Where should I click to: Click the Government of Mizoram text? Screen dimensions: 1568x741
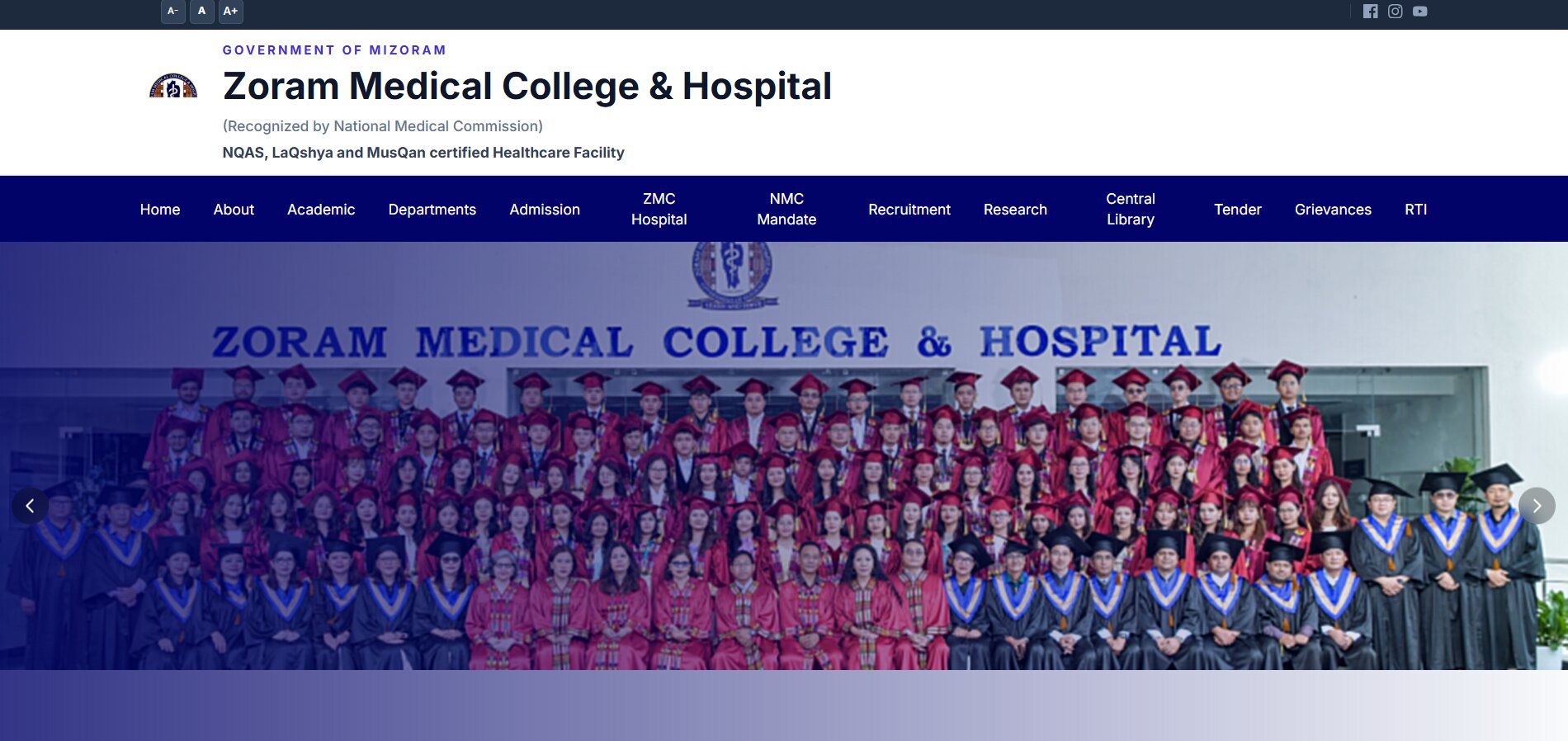pos(334,50)
